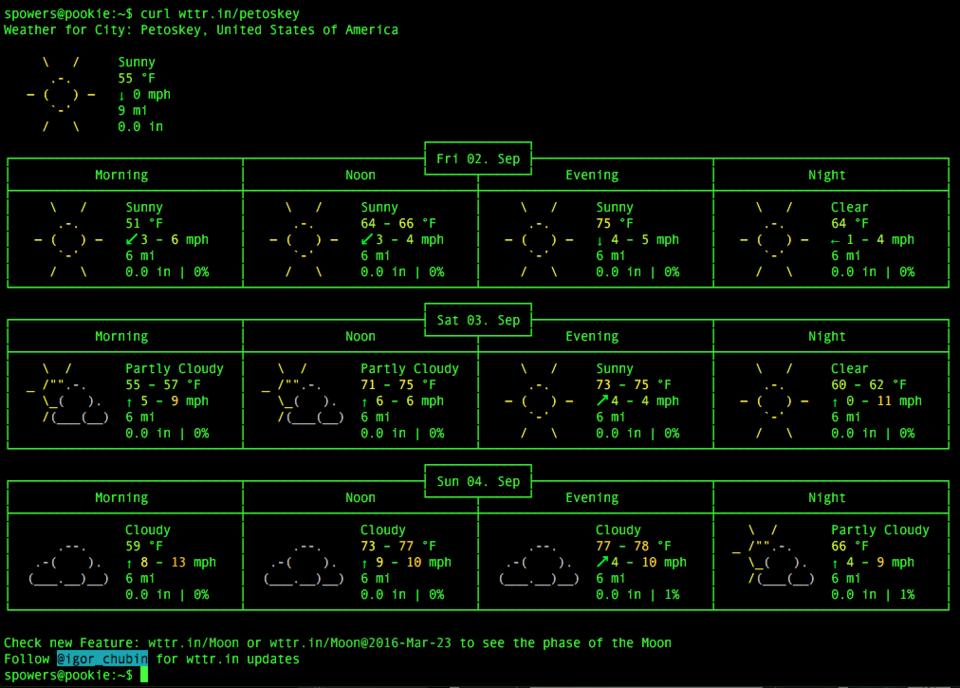Select the Sat 03. Sep date header
This screenshot has width=960, height=688.
click(x=478, y=320)
